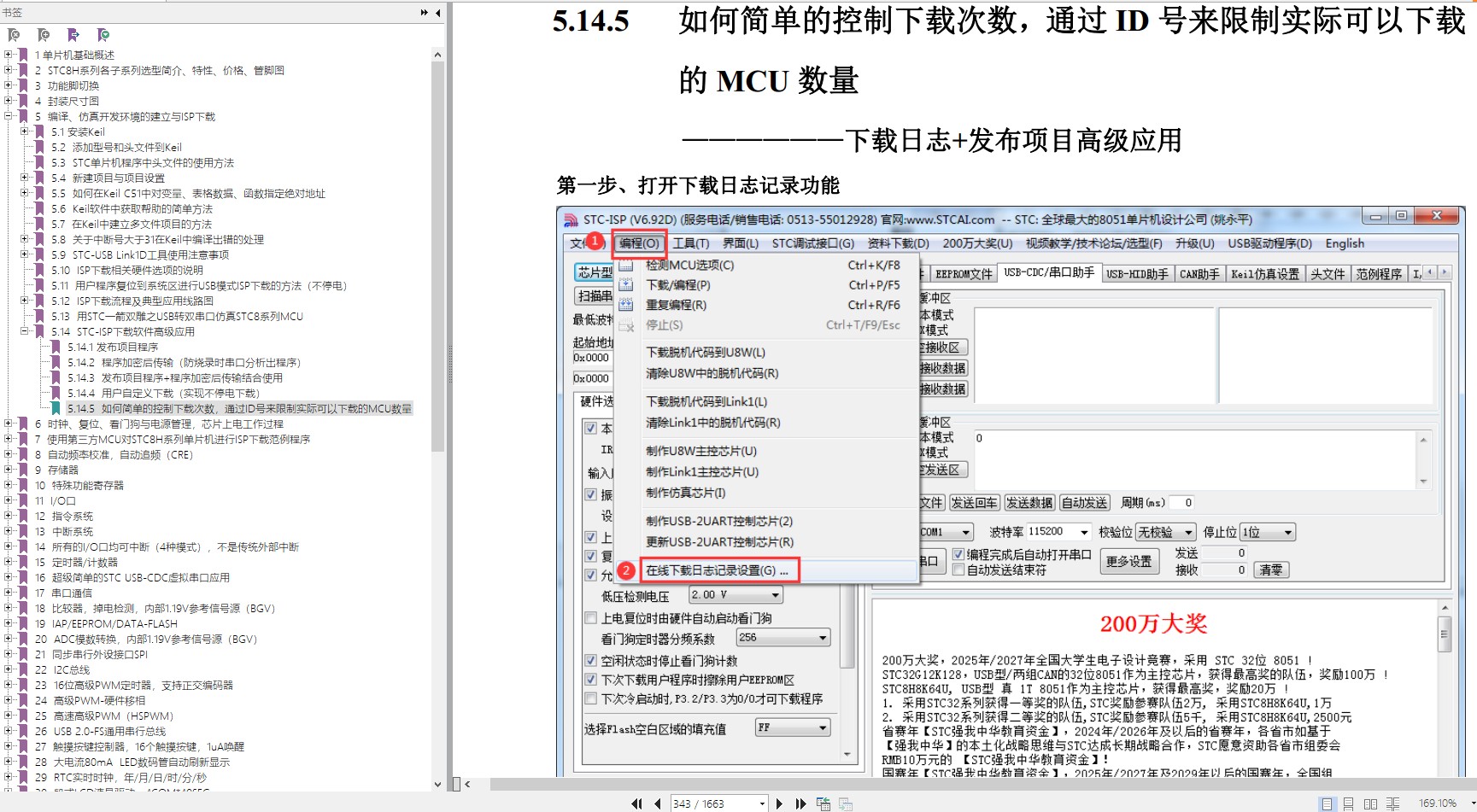The width and height of the screenshot is (1477, 812).
Task: Click the add new bookmark icon
Action: pyautogui.click(x=44, y=35)
